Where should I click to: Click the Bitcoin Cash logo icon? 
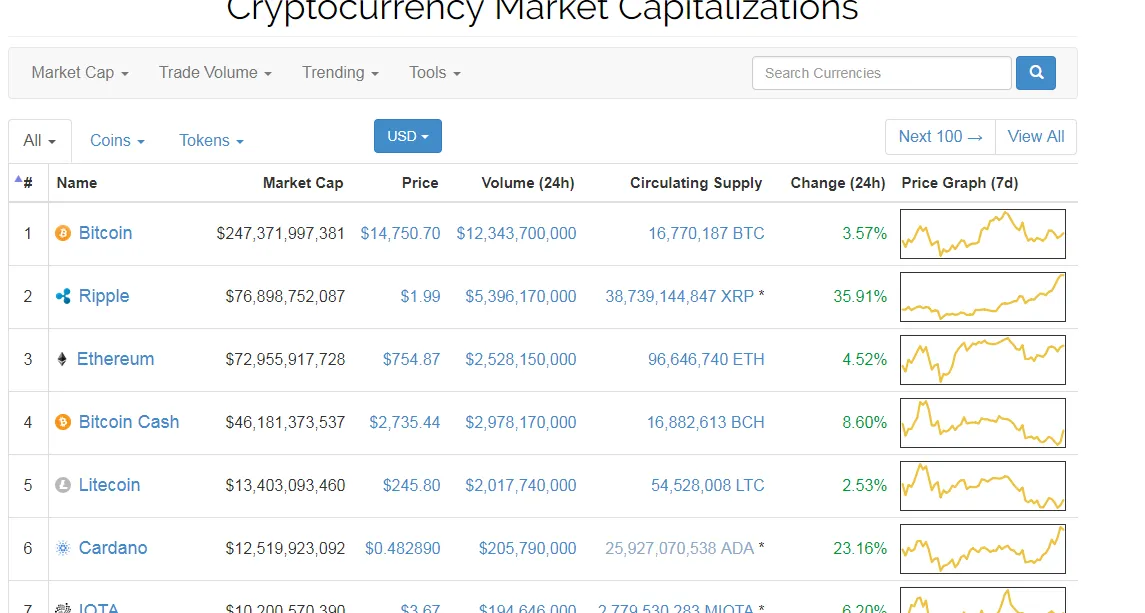tap(63, 422)
